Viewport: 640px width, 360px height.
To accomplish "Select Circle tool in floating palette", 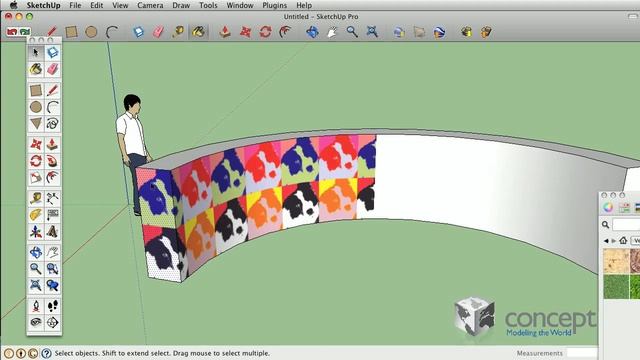I will click(36, 107).
